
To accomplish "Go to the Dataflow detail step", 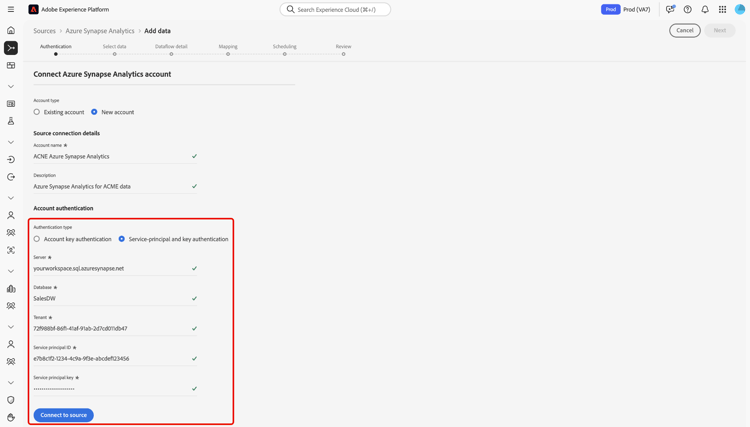I will pyautogui.click(x=171, y=49).
